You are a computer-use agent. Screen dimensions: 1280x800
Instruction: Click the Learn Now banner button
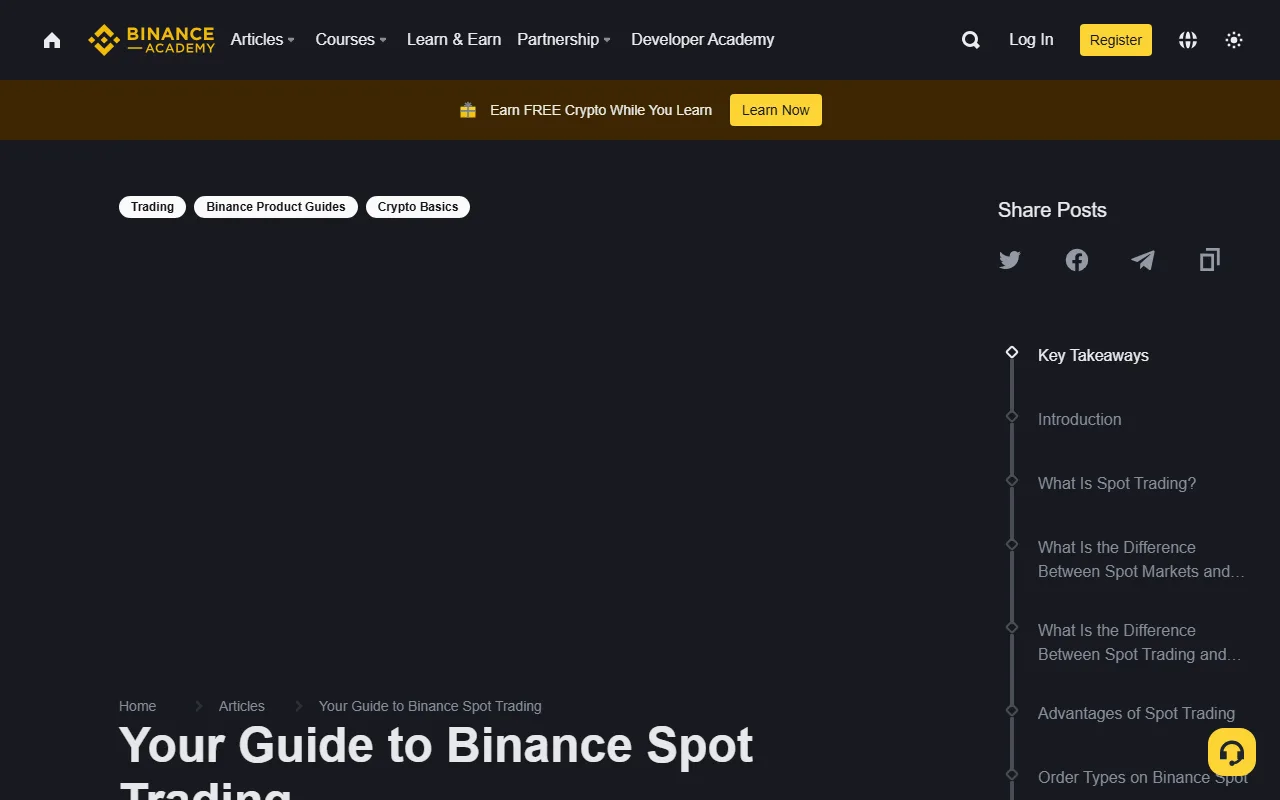776,110
